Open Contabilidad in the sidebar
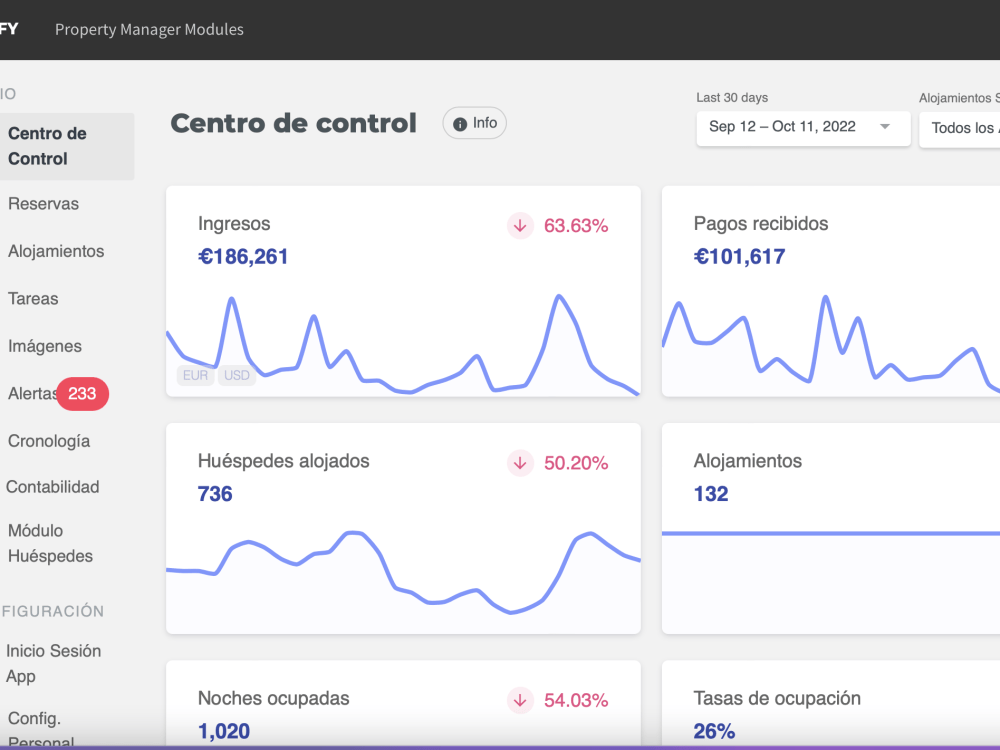The height and width of the screenshot is (750, 1000). [x=53, y=487]
